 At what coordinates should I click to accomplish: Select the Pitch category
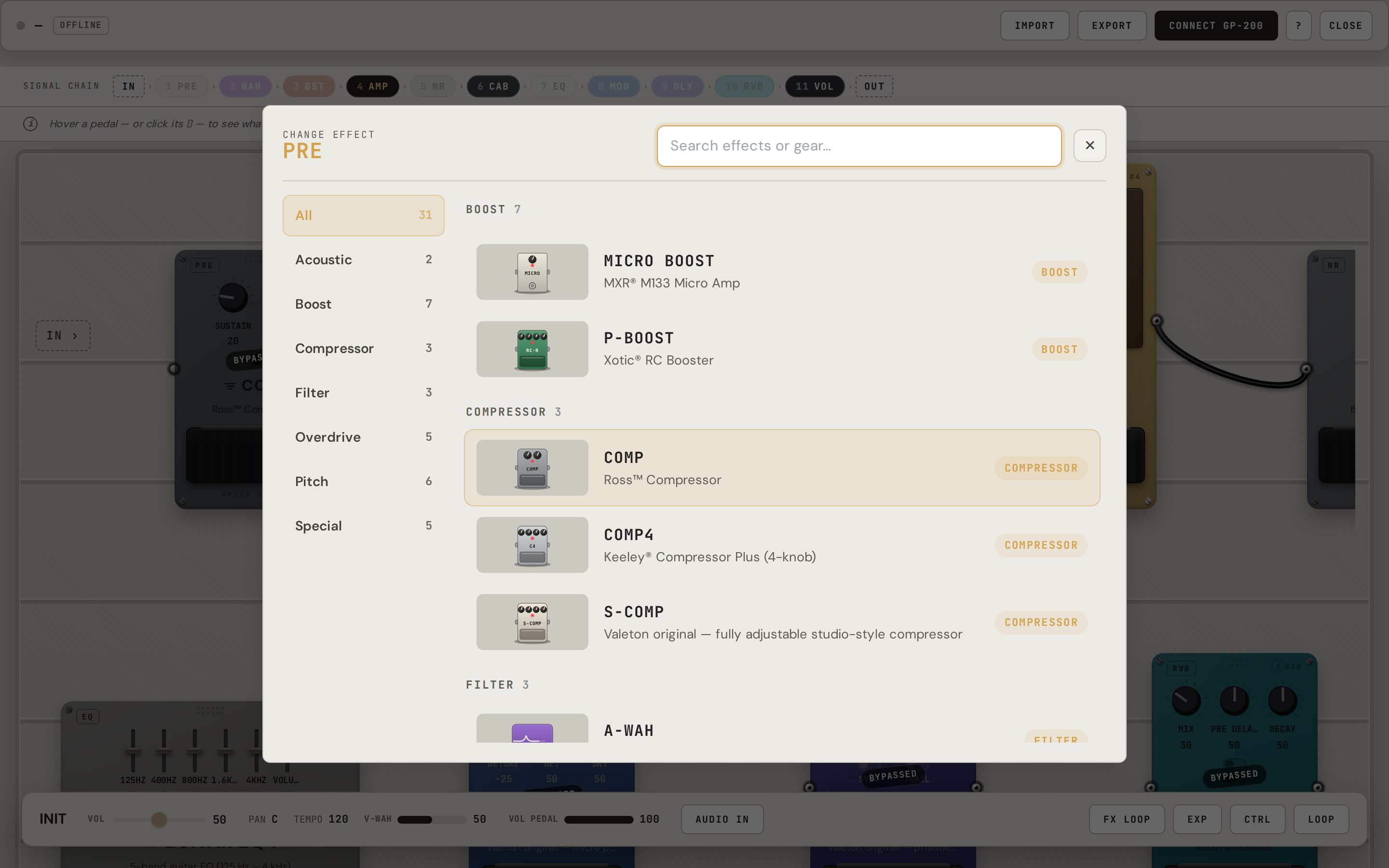363,481
